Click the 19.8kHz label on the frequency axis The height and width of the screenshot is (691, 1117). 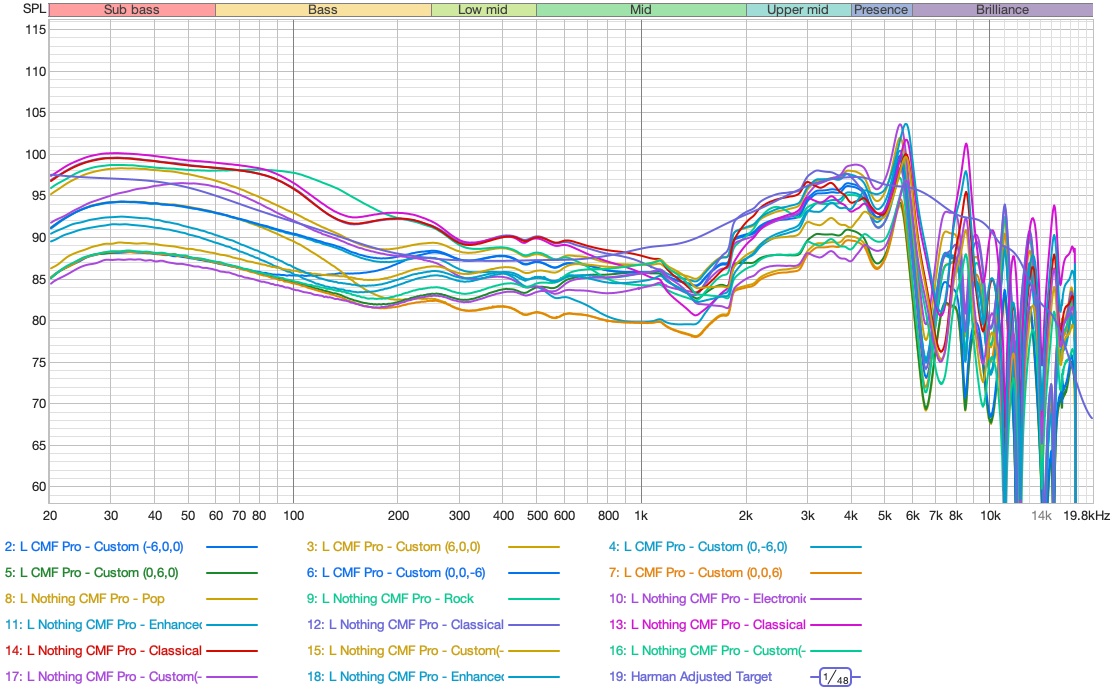tap(1086, 516)
